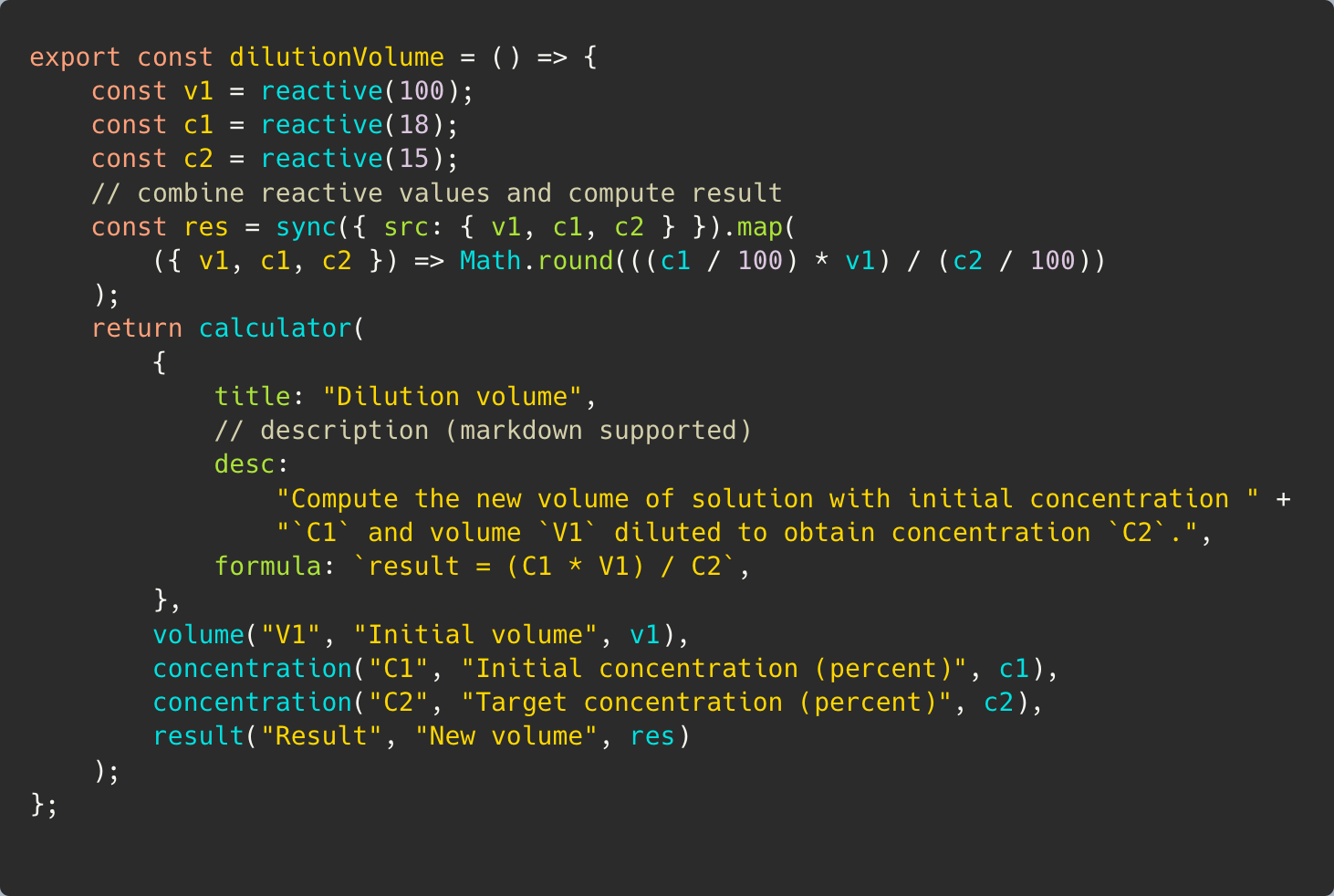Click the "Dilution volume" title string
This screenshot has height=896, width=1334.
[x=452, y=397]
